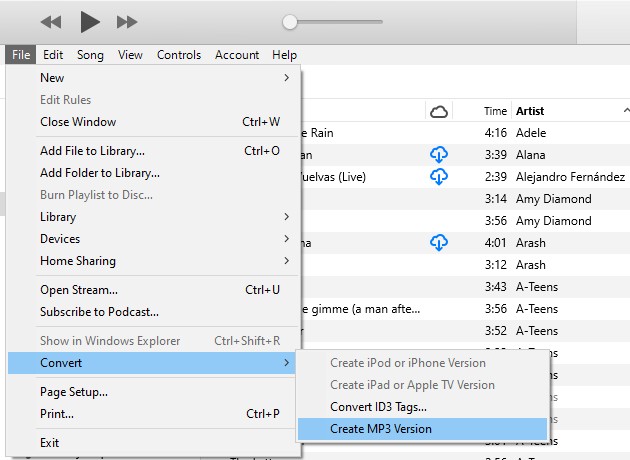630x460 pixels.
Task: Click cloud download icon for Arash track
Action: pyautogui.click(x=438, y=242)
